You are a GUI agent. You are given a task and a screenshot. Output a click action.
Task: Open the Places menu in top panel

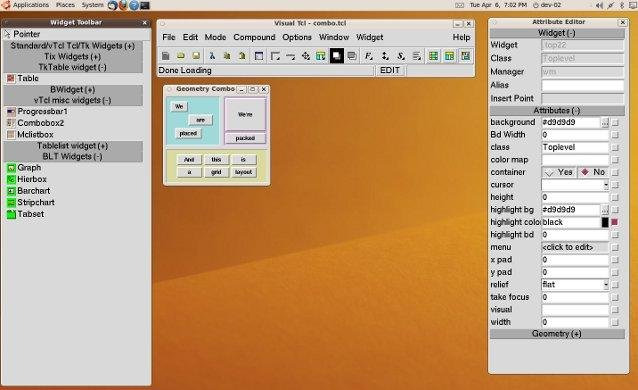pyautogui.click(x=65, y=5)
